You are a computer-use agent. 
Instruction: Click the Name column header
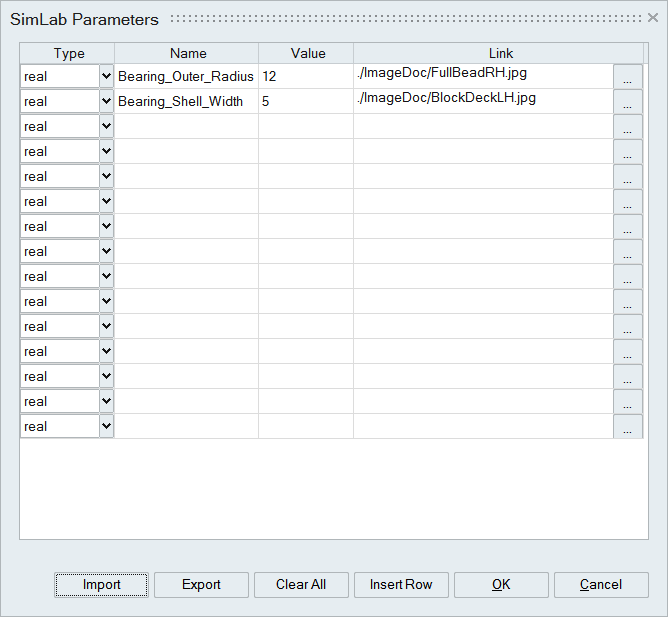coord(187,53)
